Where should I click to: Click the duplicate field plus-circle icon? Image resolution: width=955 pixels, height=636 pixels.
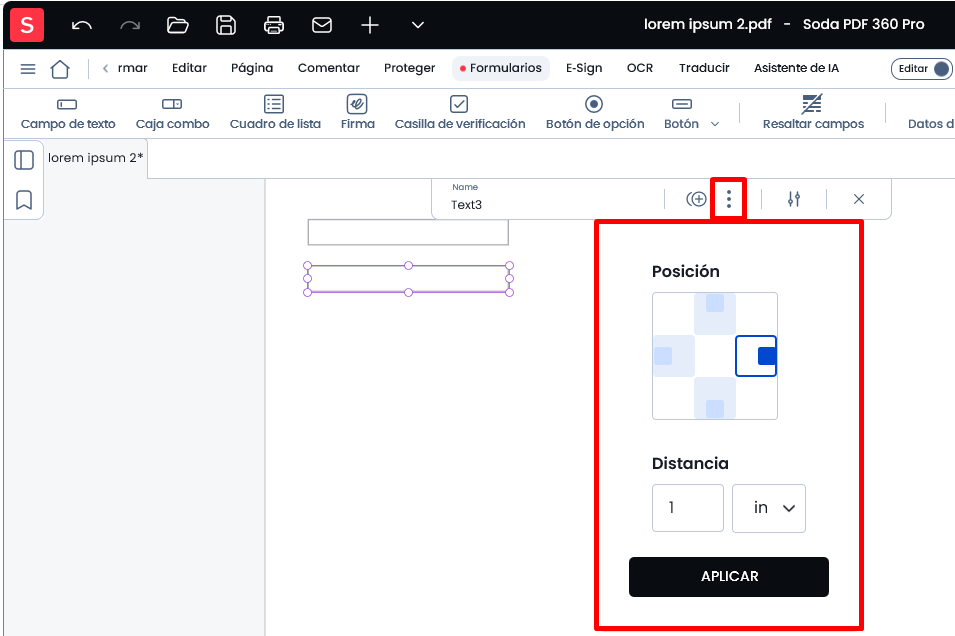point(696,199)
